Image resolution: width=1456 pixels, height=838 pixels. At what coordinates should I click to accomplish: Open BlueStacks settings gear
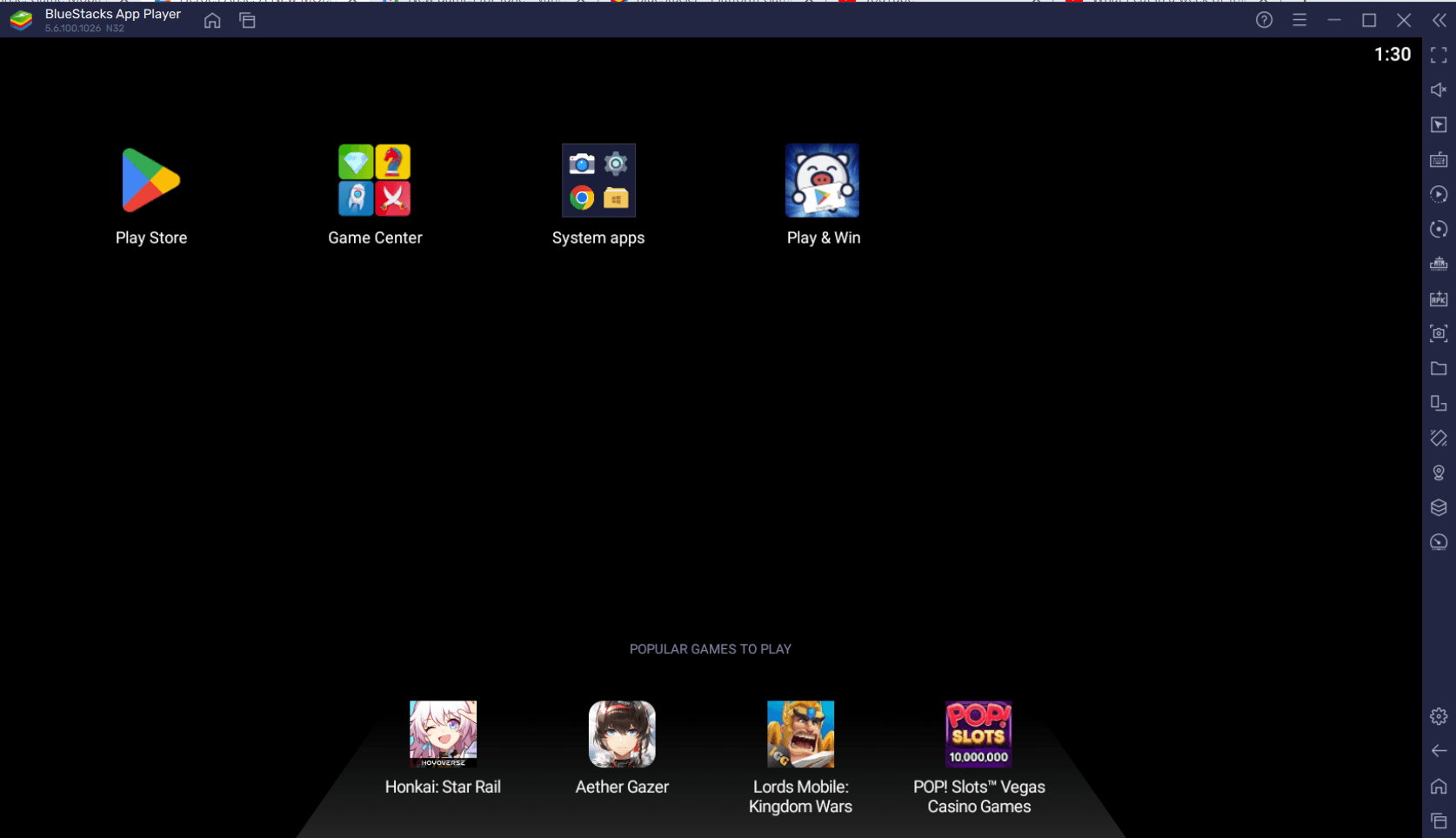(x=1439, y=716)
